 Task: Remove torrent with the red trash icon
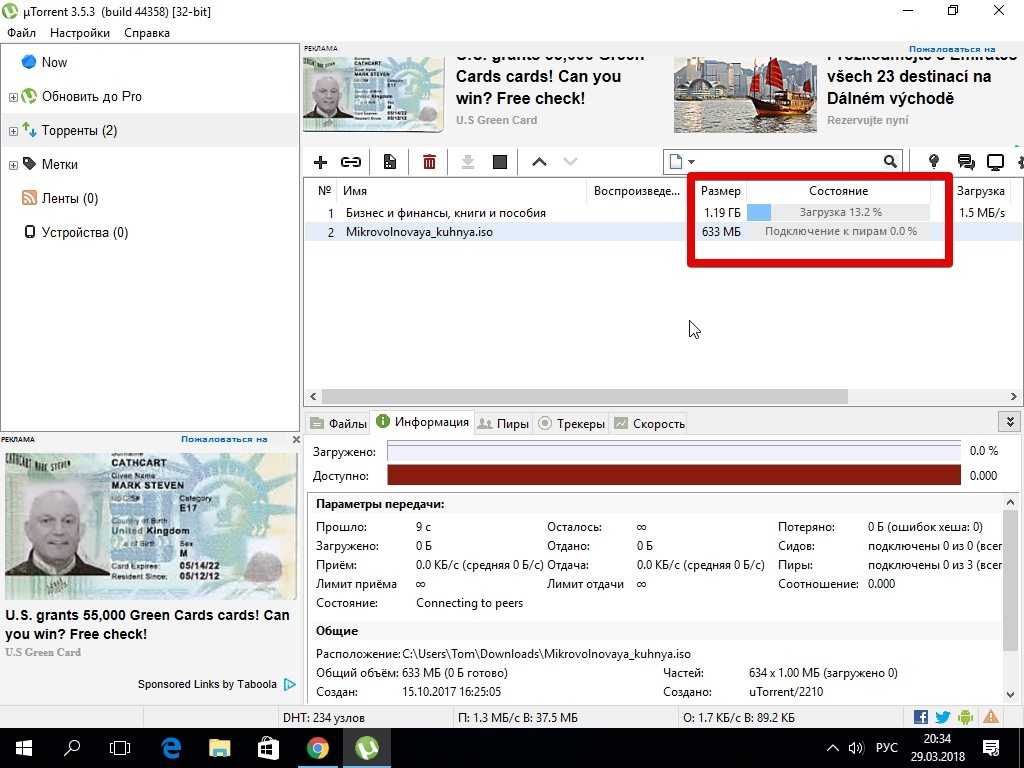429,162
